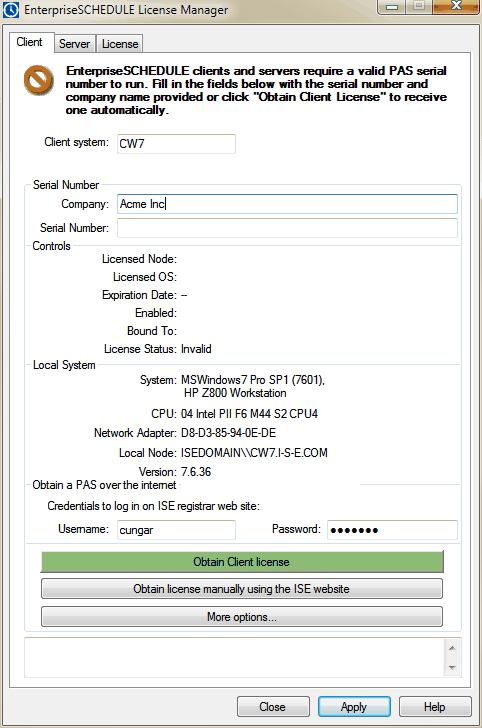Minimize the License Manager window
Screen dimensions: 482x728
[392, 7]
